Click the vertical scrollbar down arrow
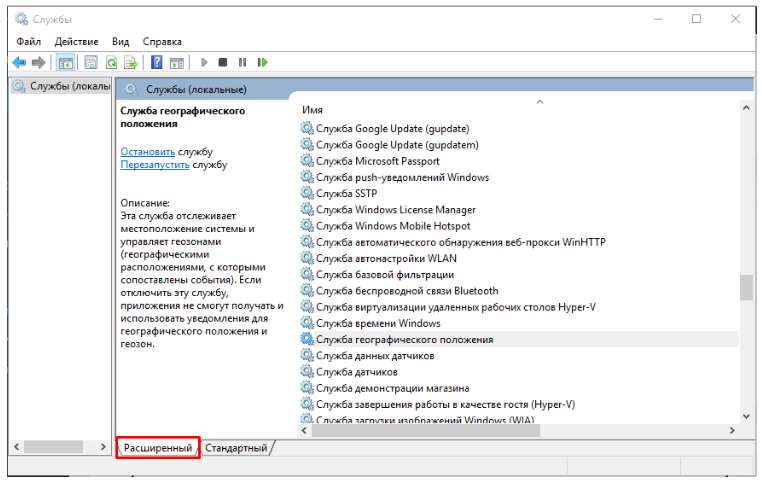 [x=746, y=414]
